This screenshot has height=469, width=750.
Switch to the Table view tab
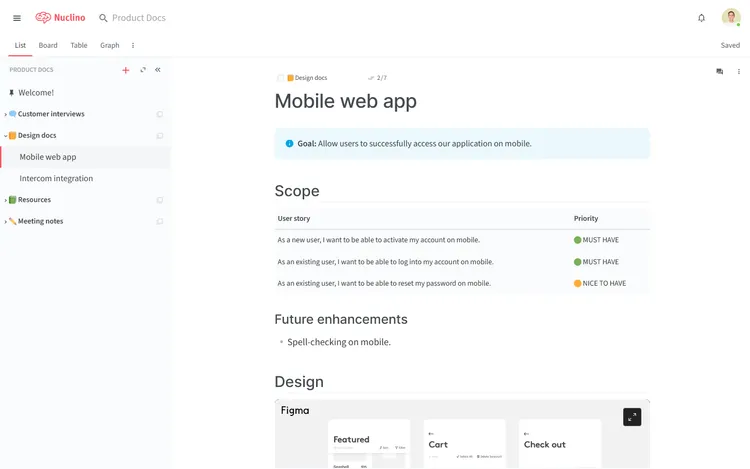point(79,45)
